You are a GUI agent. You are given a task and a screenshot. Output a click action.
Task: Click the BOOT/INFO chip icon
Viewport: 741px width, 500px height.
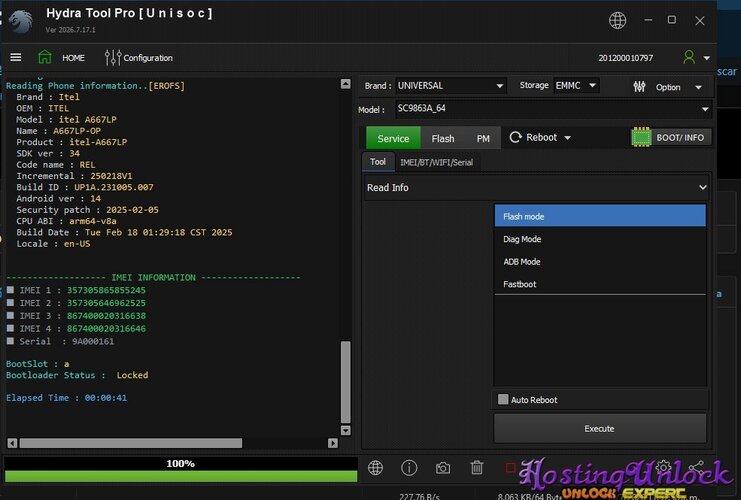point(641,138)
